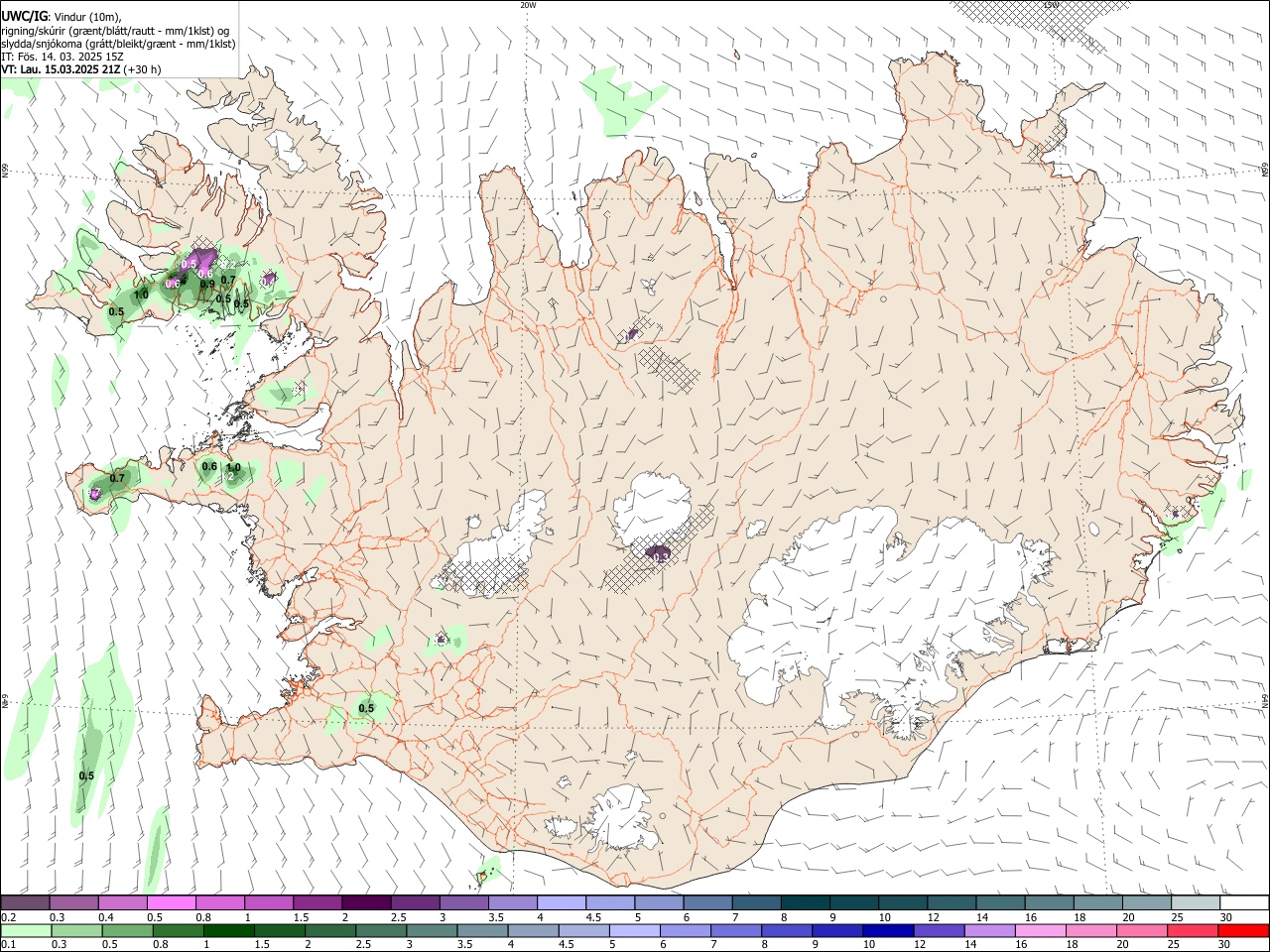Pick the violet 12 swatch in the bottom legend row

tap(939, 930)
